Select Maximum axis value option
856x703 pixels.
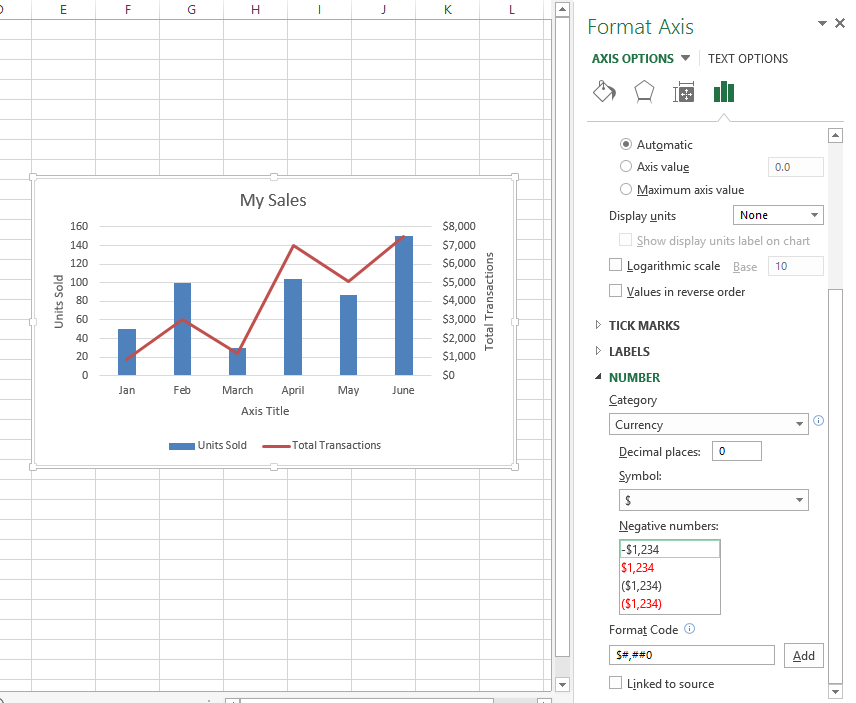point(626,190)
